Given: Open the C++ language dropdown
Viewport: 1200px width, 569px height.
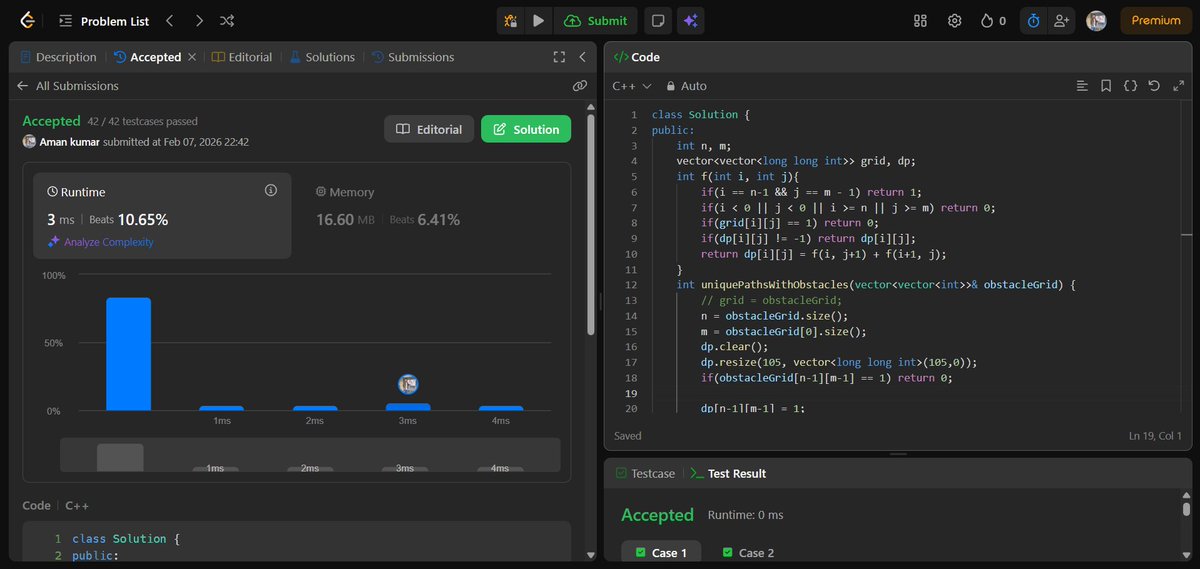Looking at the screenshot, I should point(632,86).
